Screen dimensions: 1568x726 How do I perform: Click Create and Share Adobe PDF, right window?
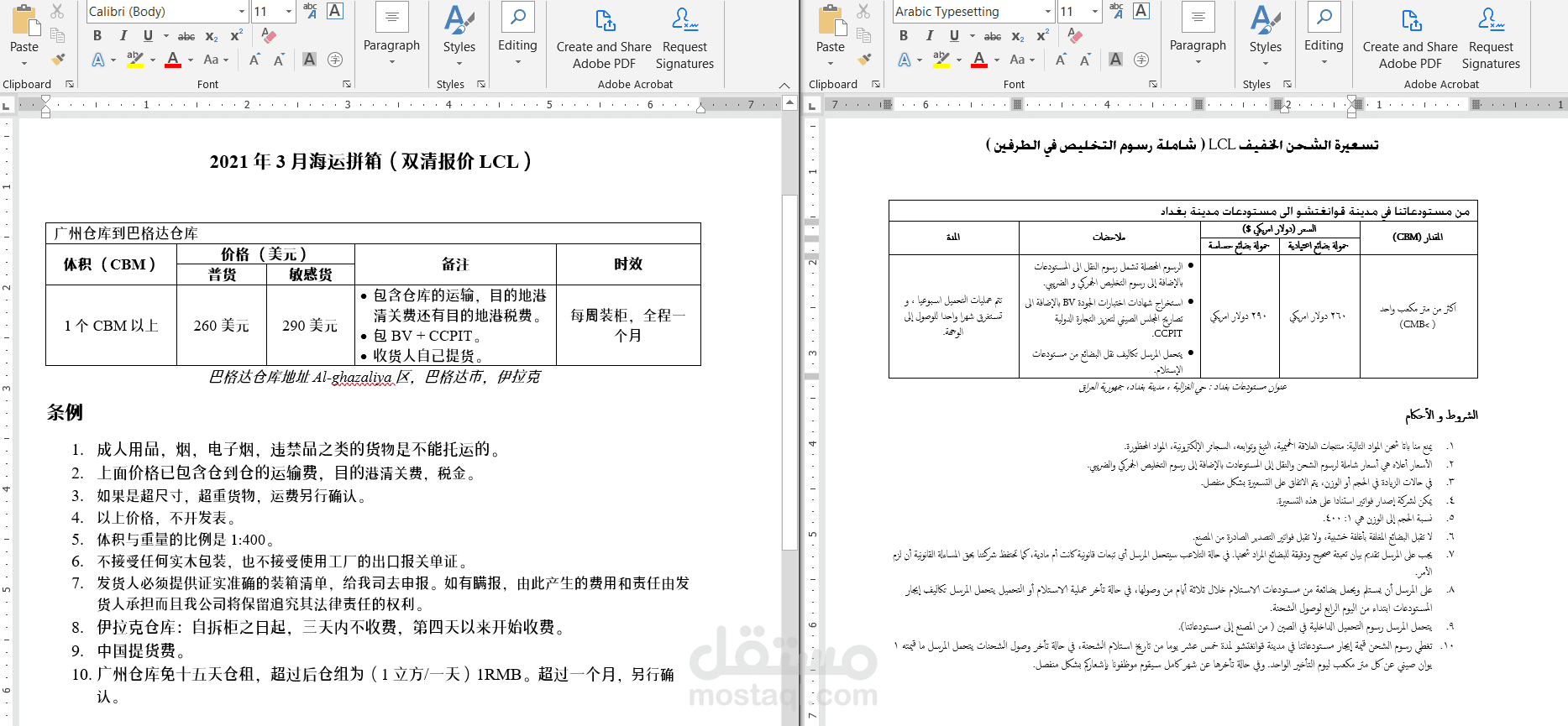pos(1410,38)
